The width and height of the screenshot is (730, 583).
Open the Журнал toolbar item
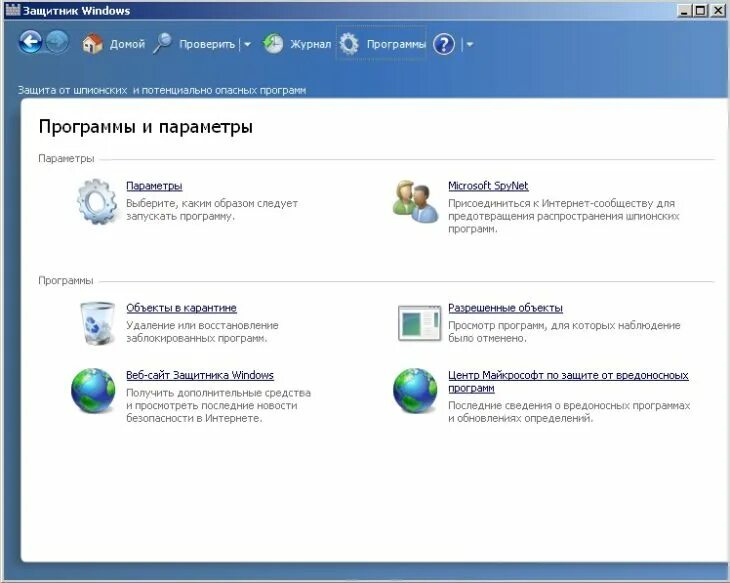311,44
